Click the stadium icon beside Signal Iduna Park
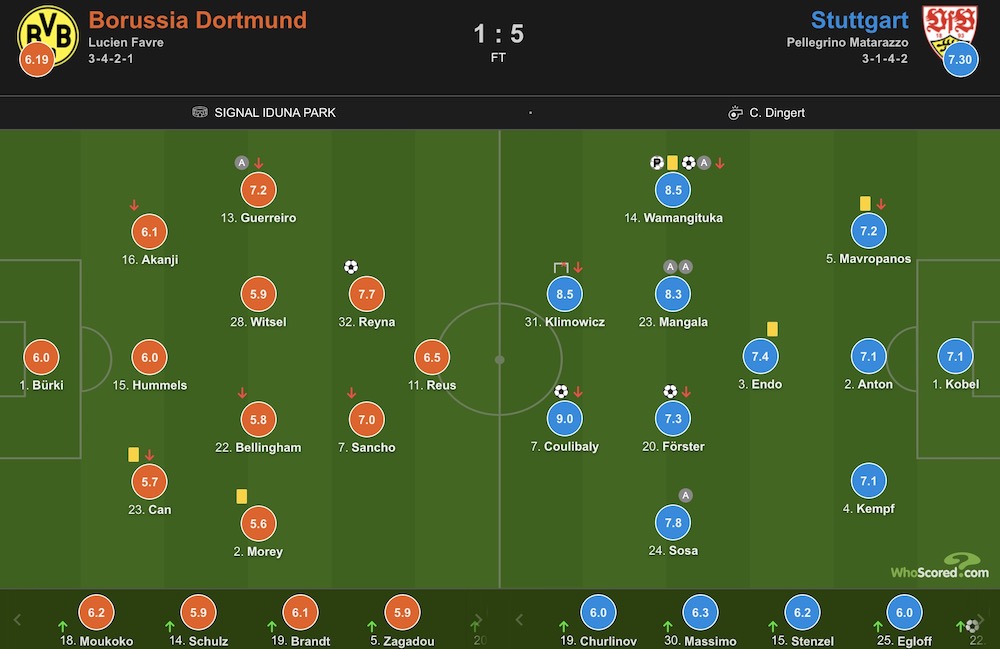Image resolution: width=1000 pixels, height=649 pixels. tap(200, 112)
